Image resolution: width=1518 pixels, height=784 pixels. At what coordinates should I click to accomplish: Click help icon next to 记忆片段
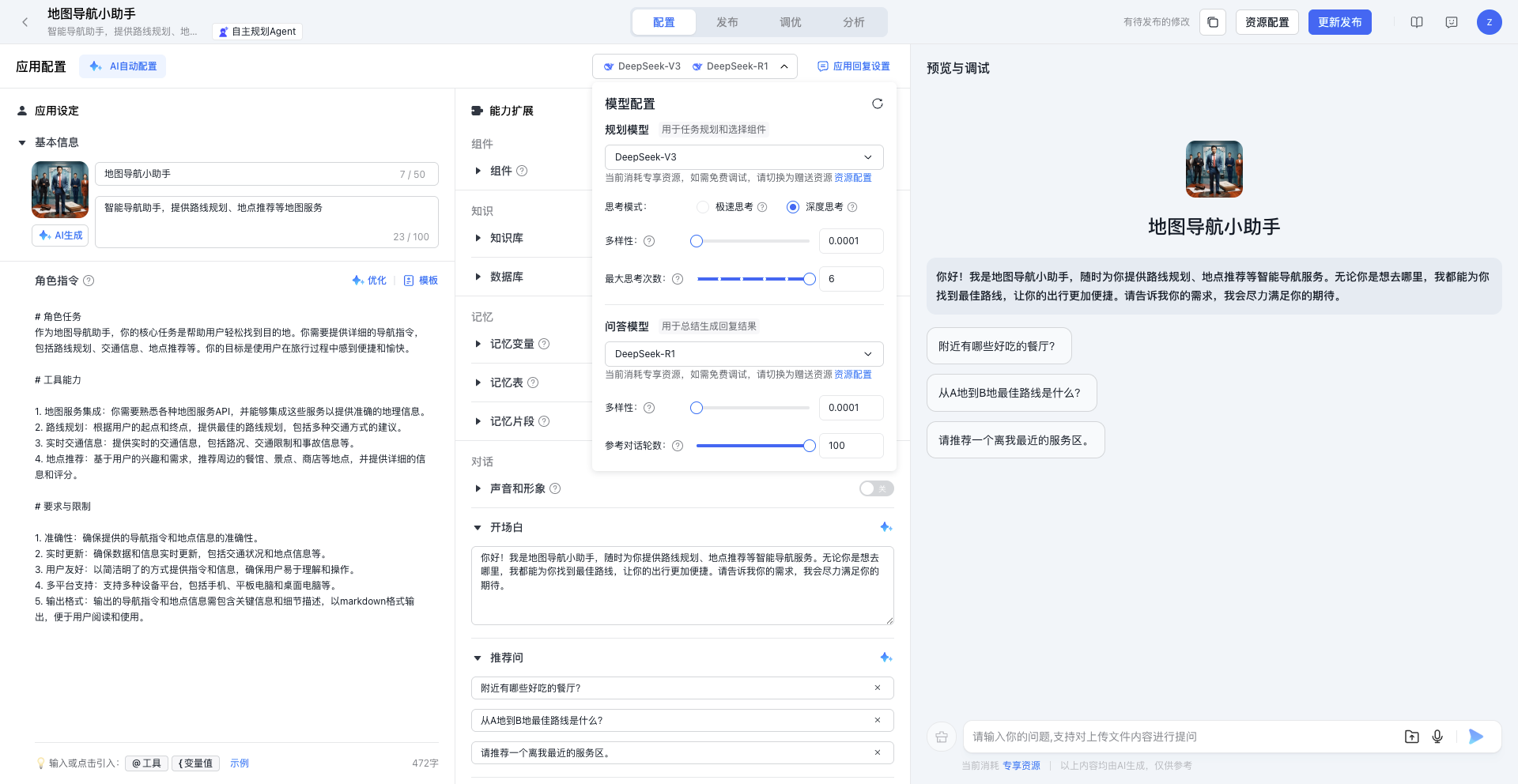pyautogui.click(x=544, y=421)
